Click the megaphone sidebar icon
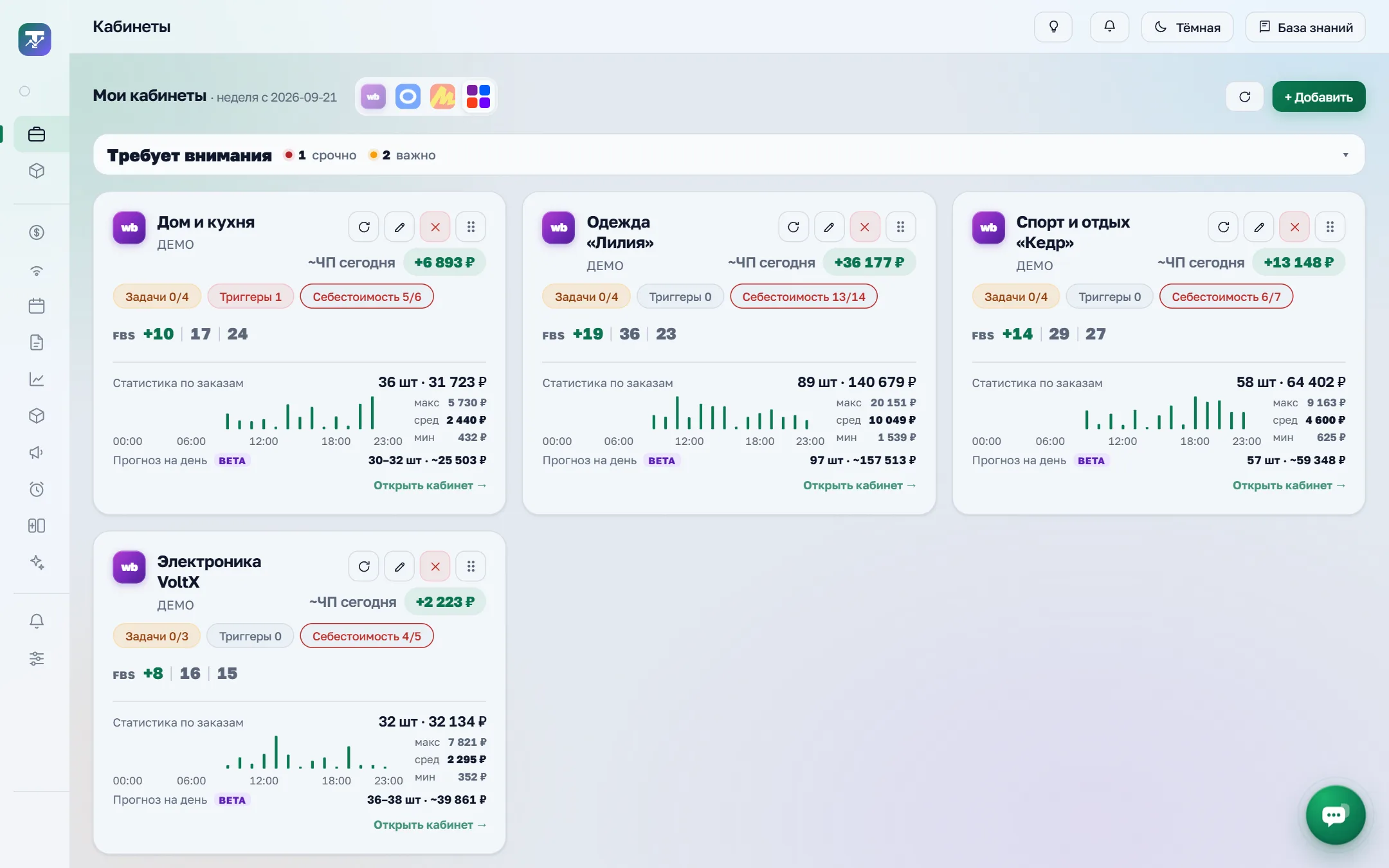Viewport: 1389px width, 868px height. pyautogui.click(x=37, y=453)
